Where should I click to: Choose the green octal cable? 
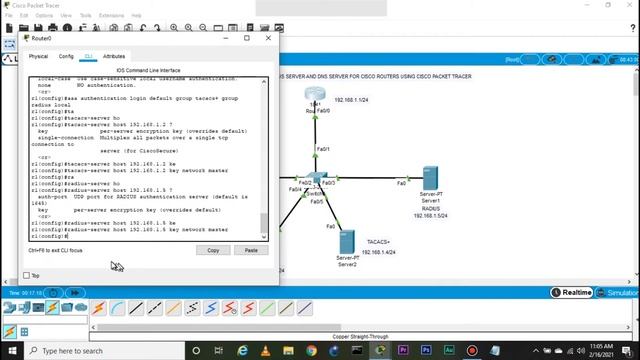[267, 308]
